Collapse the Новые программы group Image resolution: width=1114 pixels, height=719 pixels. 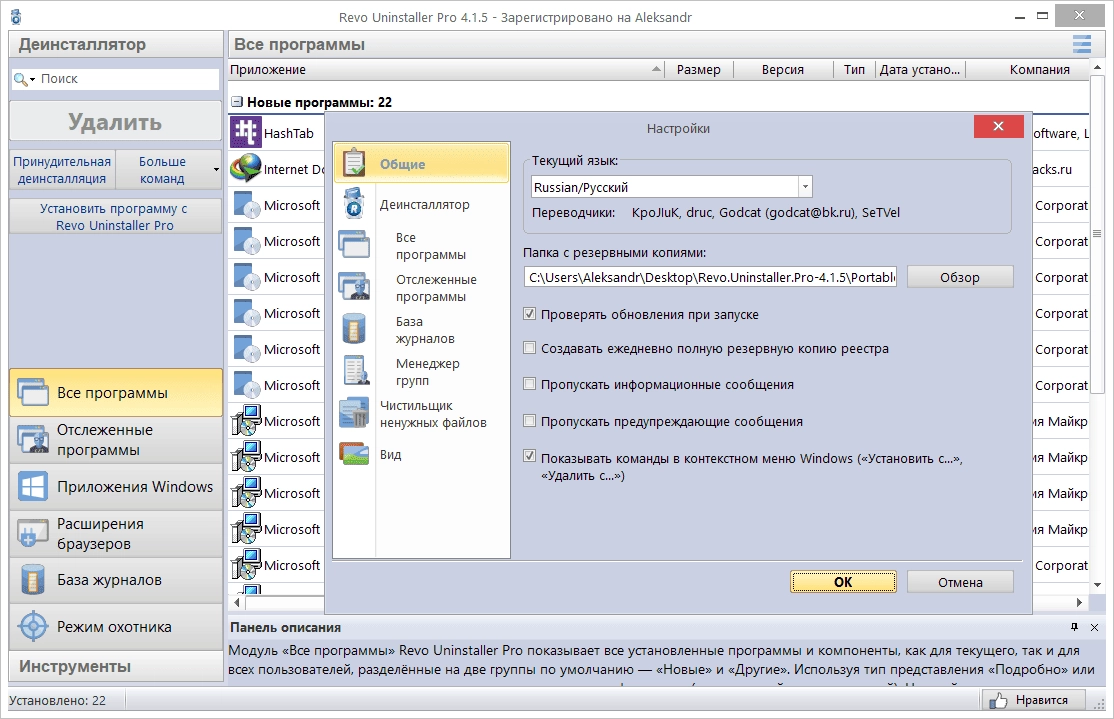pyautogui.click(x=237, y=102)
